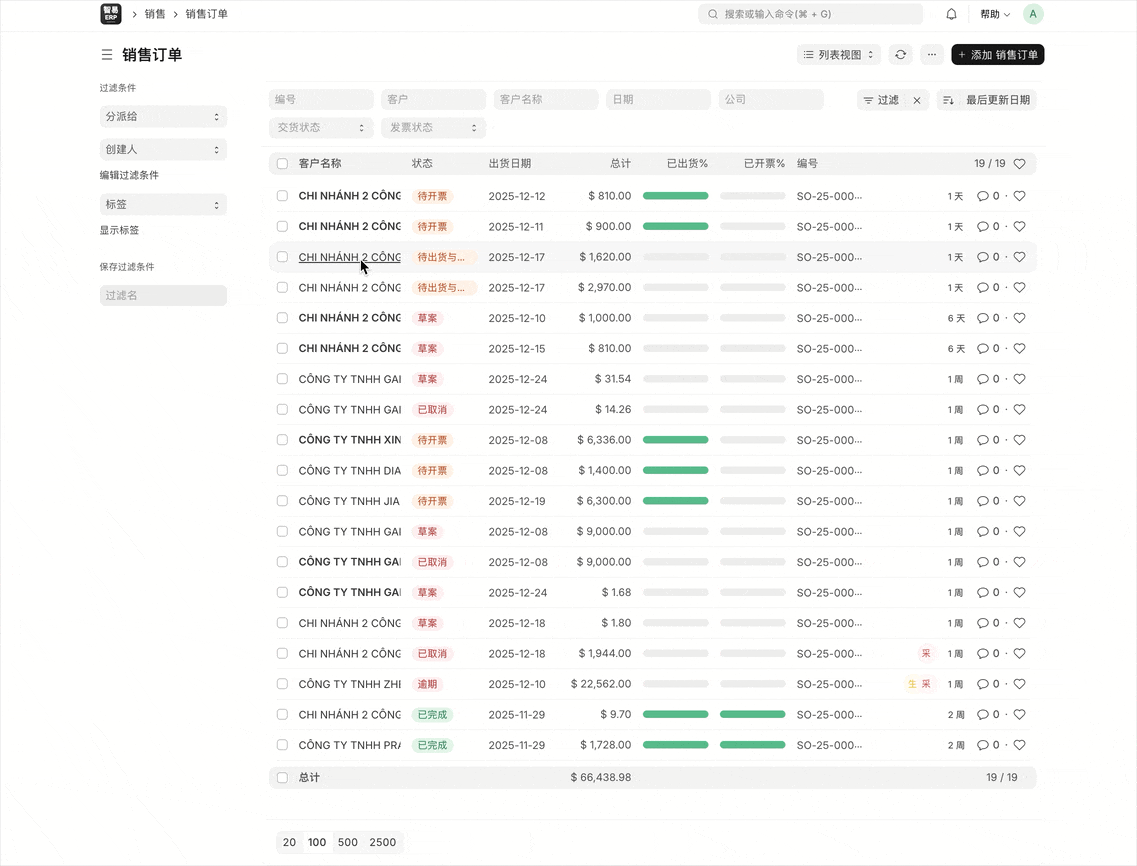Toggle sidebar with hamburger icon

click(x=106, y=55)
